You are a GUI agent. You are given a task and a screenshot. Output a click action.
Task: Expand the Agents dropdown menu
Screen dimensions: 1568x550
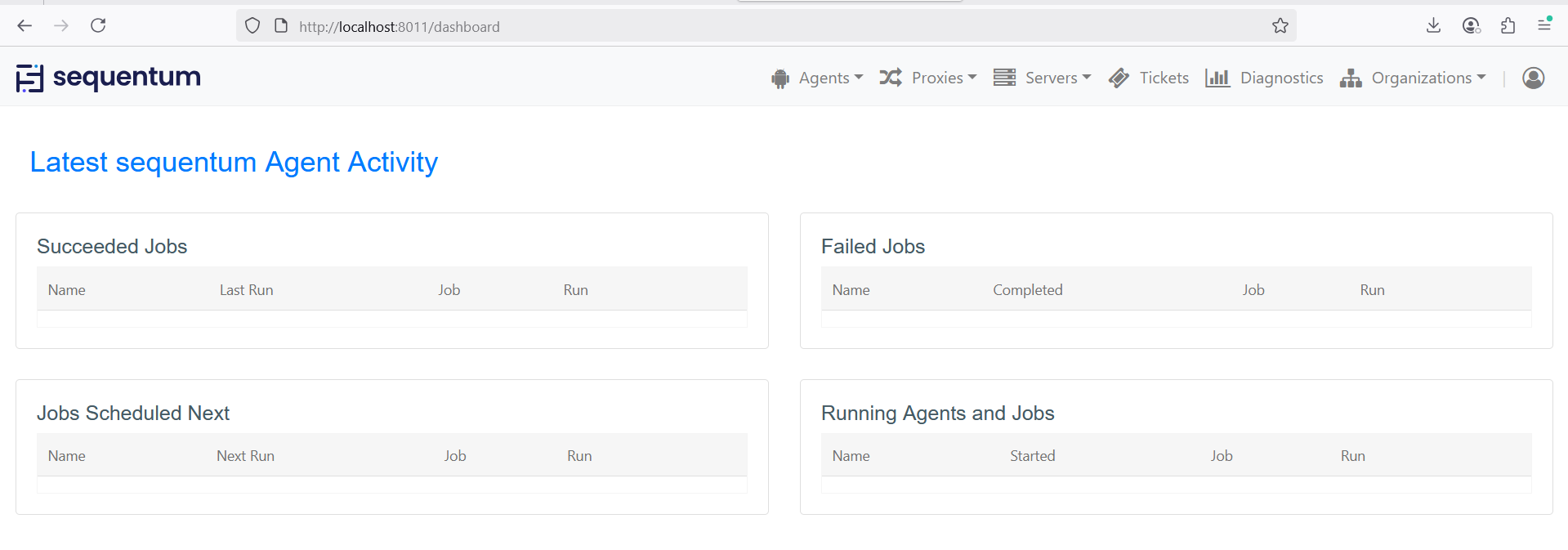pyautogui.click(x=830, y=78)
